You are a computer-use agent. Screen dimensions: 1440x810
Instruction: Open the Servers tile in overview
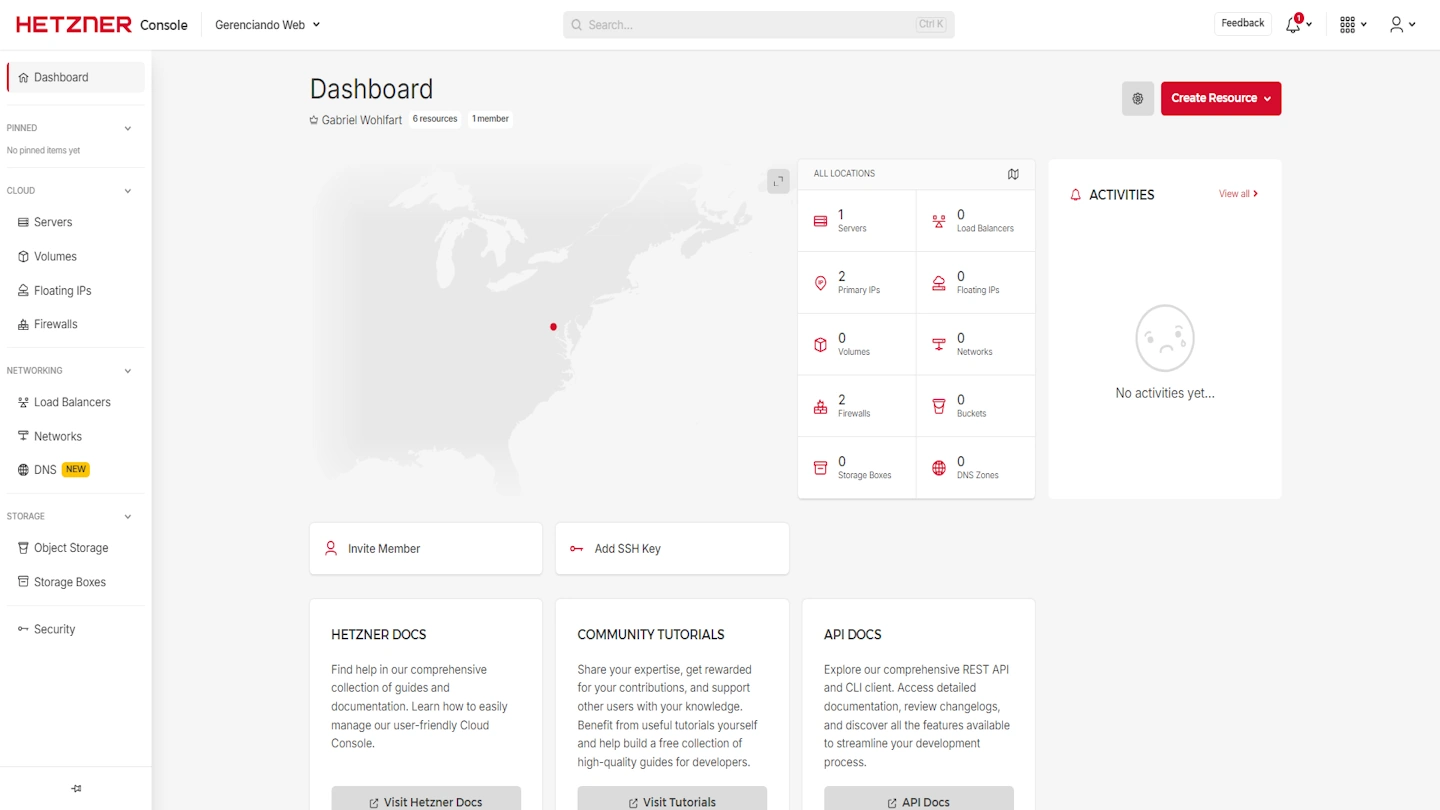coord(856,221)
